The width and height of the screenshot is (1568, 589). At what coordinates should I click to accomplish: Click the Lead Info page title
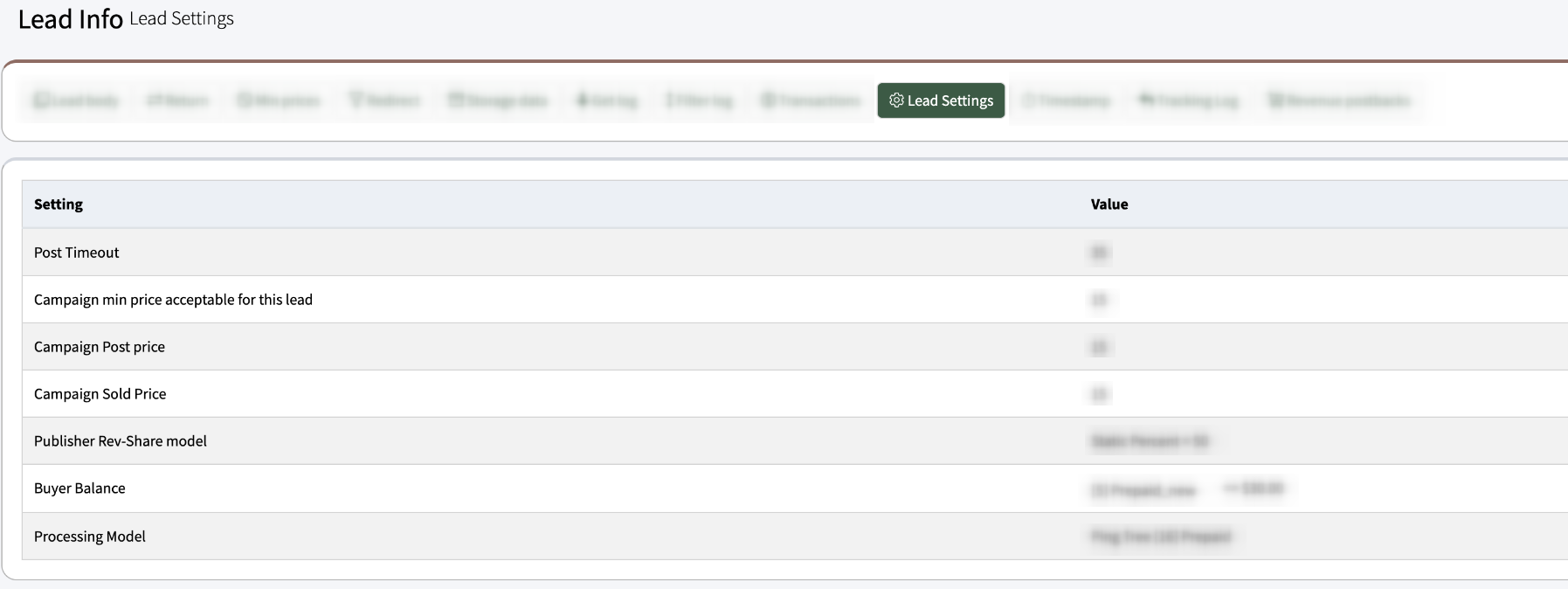point(70,19)
